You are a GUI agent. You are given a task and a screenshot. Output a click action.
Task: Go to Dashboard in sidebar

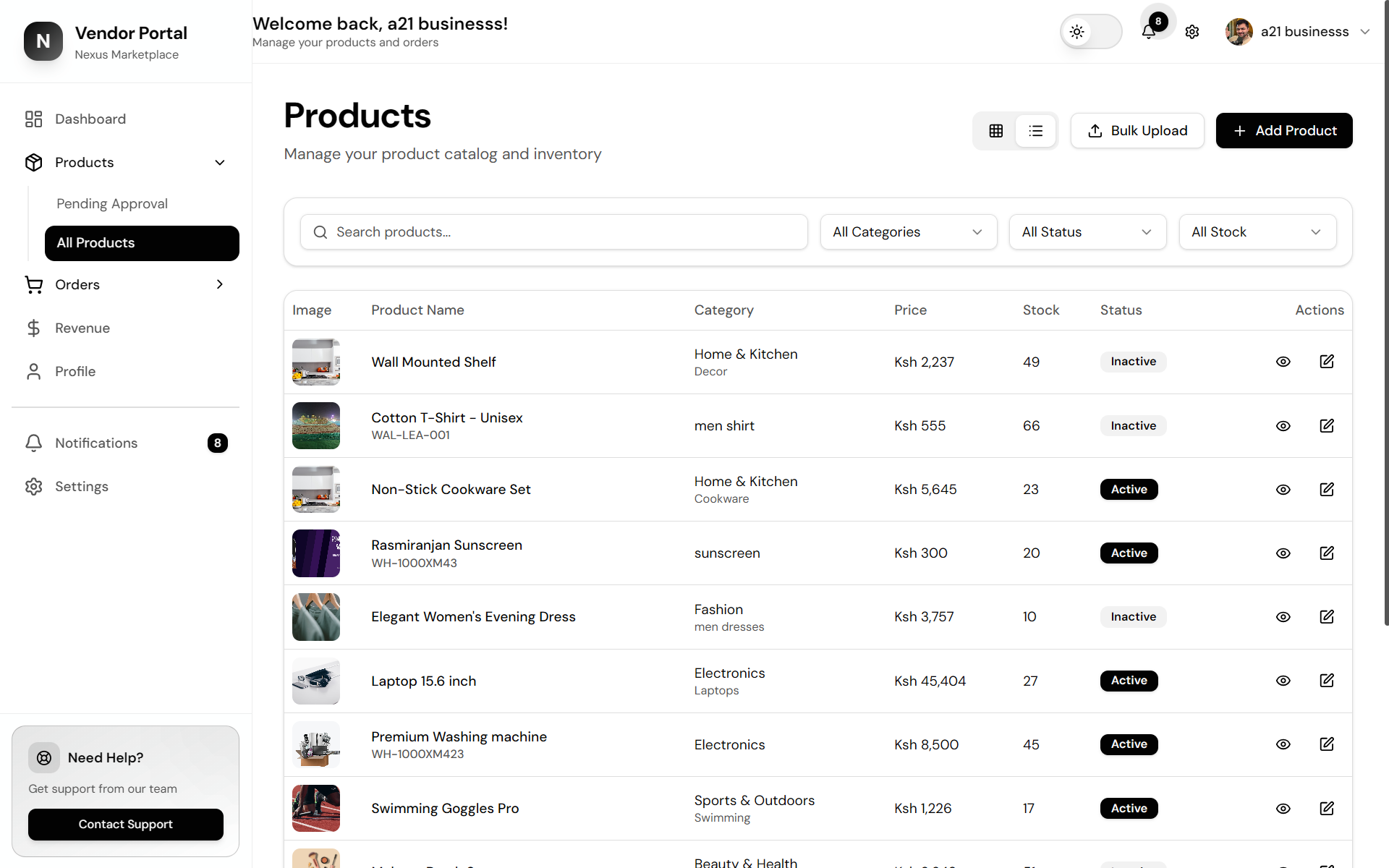click(x=126, y=119)
